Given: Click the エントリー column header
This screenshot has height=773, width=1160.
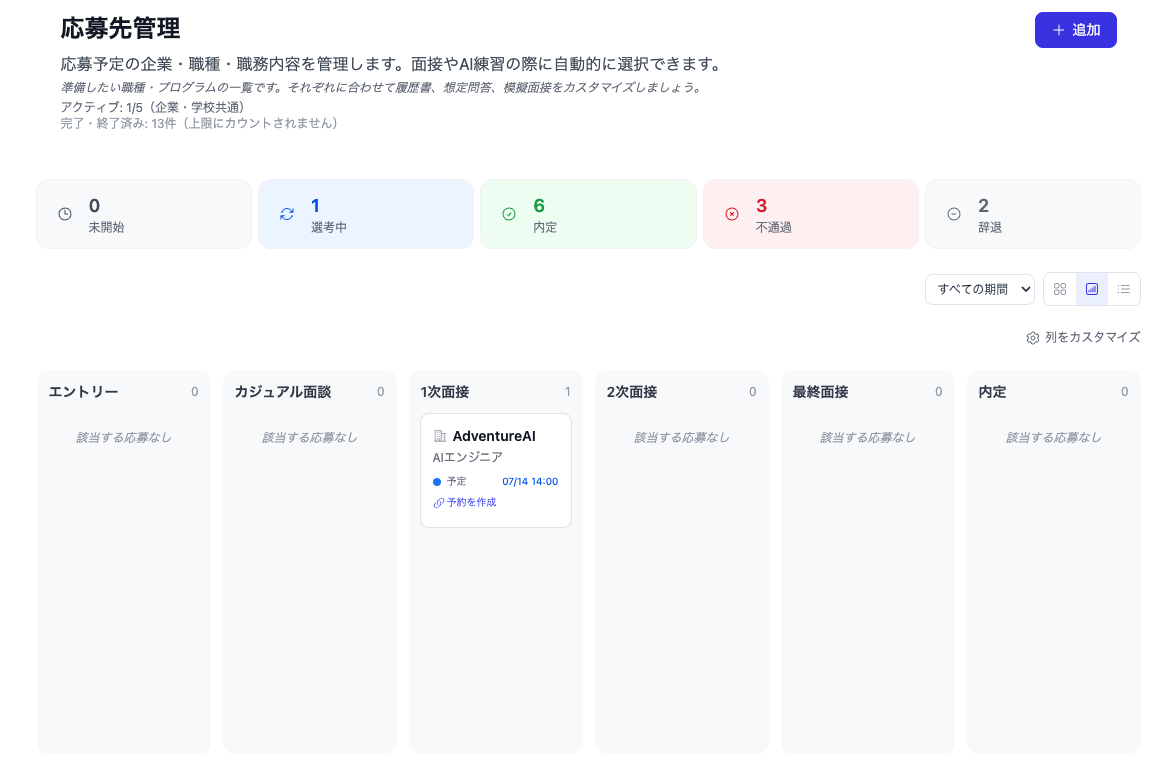Looking at the screenshot, I should point(84,392).
